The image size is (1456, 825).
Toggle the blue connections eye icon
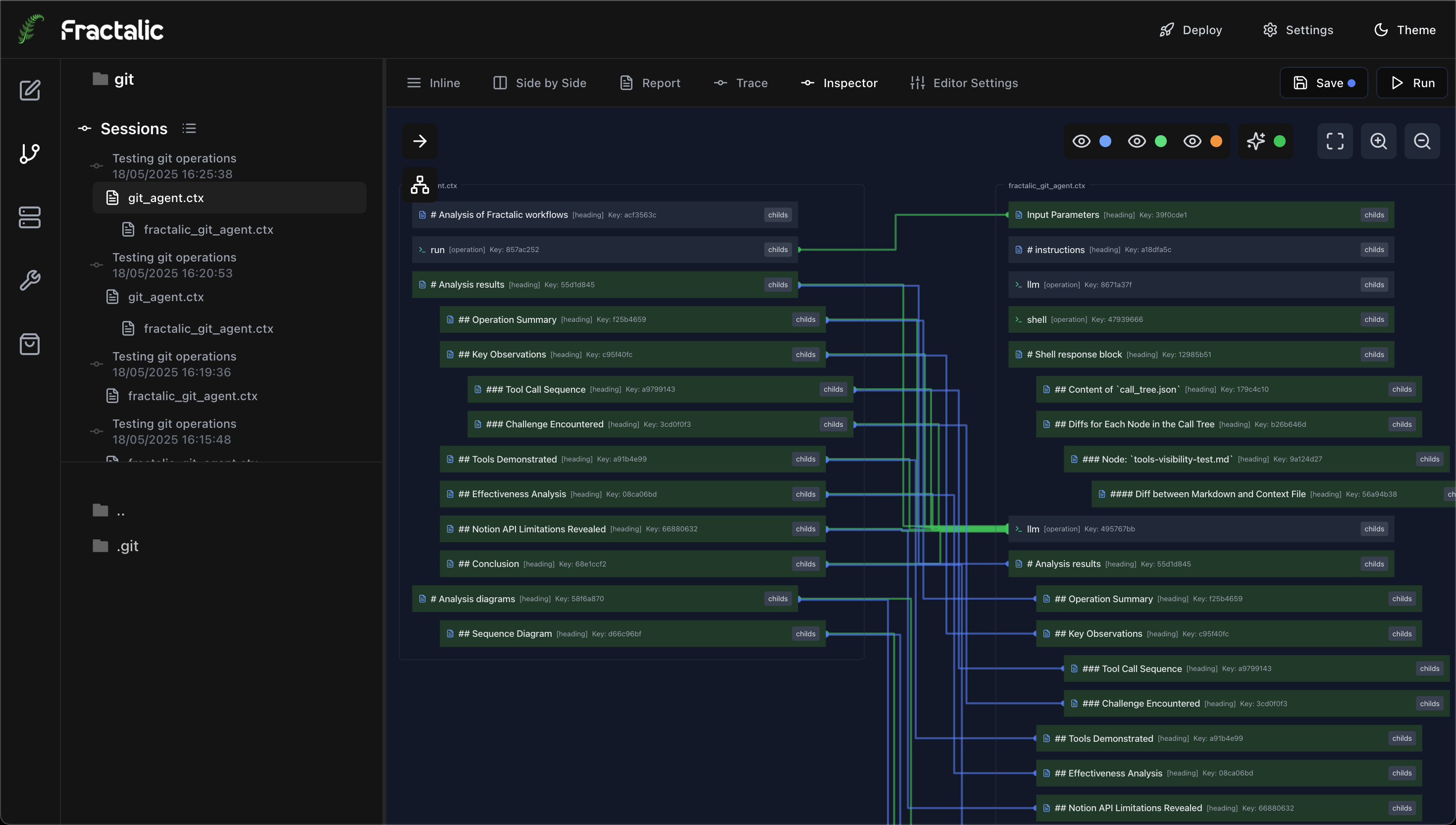point(1081,141)
